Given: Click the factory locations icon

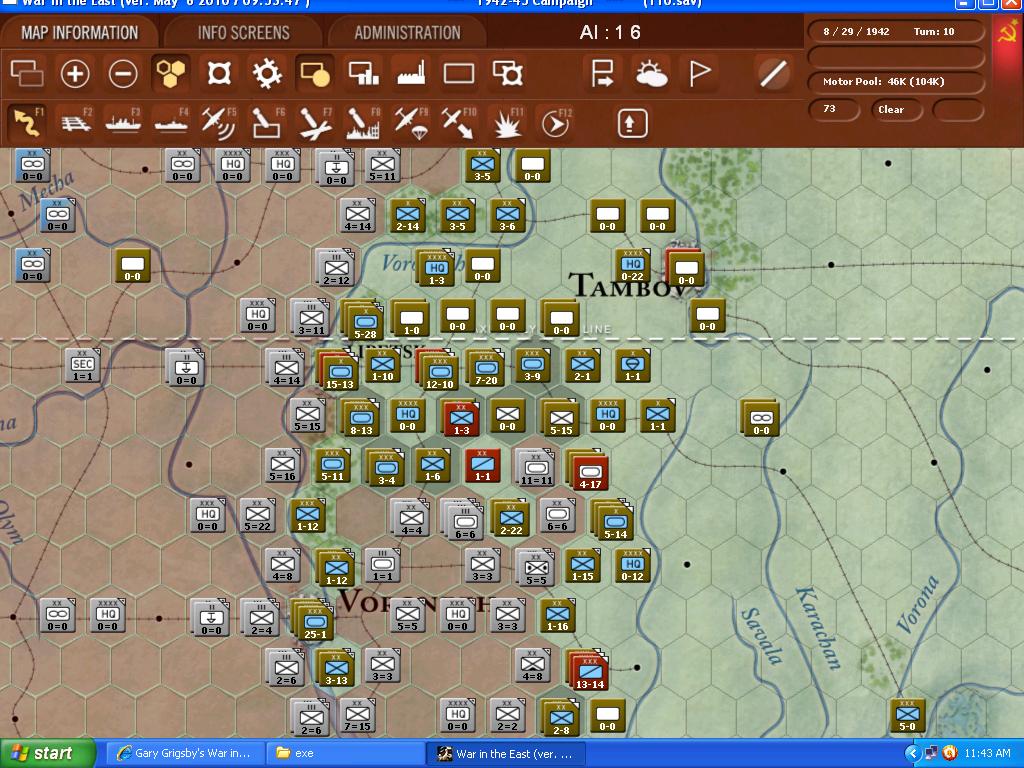Looking at the screenshot, I should click(x=411, y=75).
